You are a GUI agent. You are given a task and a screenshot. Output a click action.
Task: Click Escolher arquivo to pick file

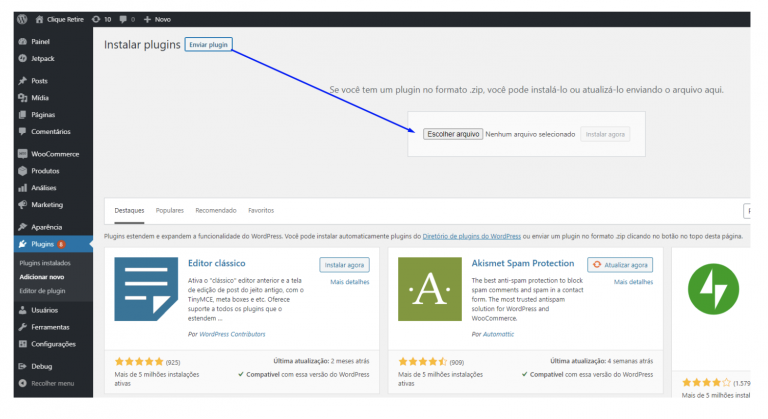tap(453, 134)
